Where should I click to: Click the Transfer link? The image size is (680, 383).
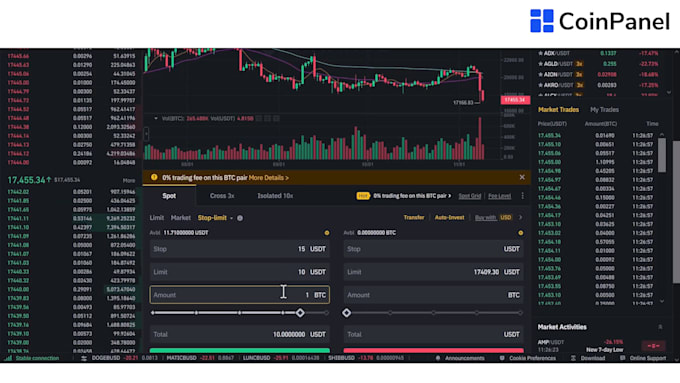point(414,217)
